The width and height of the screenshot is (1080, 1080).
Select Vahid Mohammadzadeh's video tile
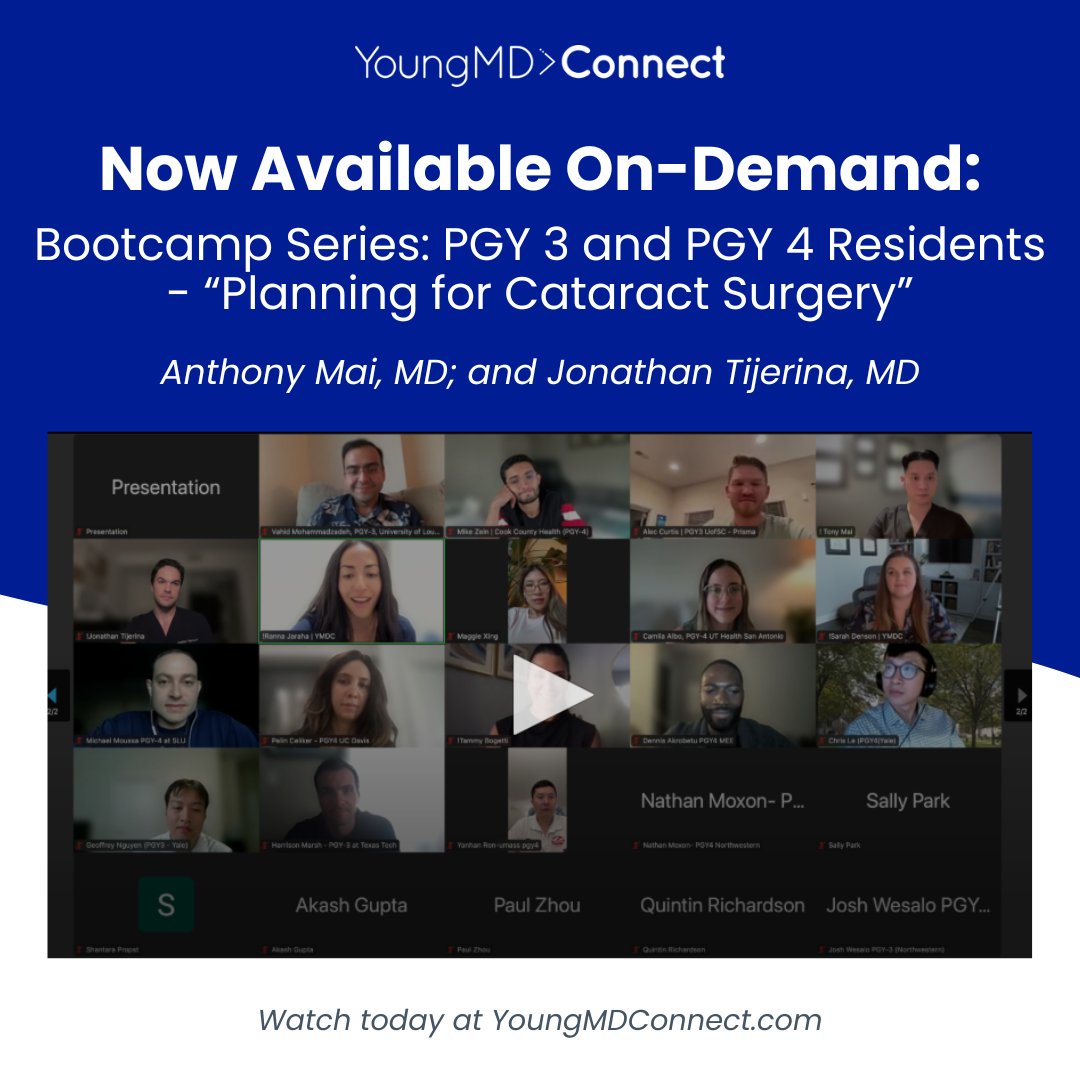pyautogui.click(x=351, y=486)
